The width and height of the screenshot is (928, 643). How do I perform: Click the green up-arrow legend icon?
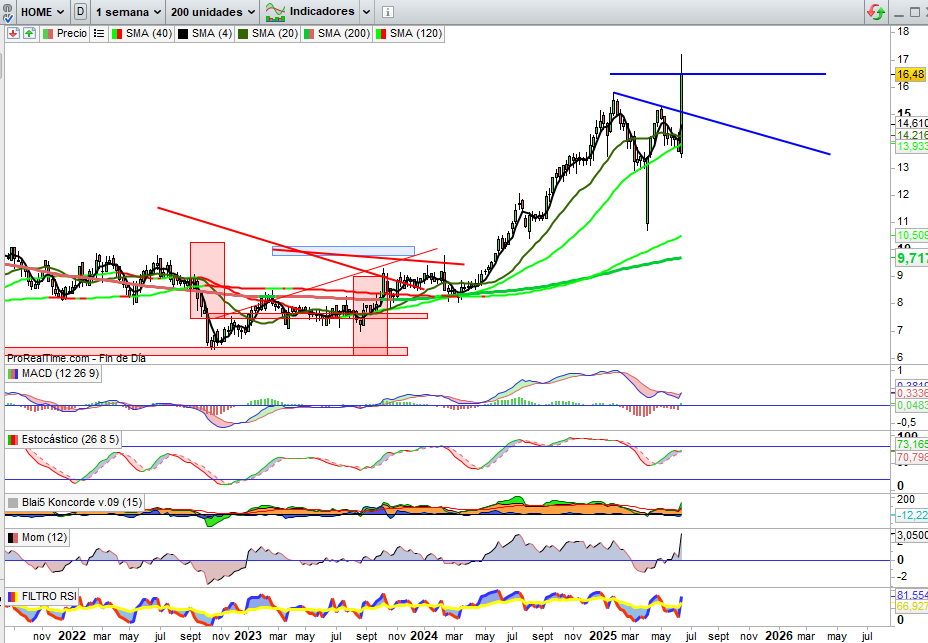pyautogui.click(x=29, y=33)
